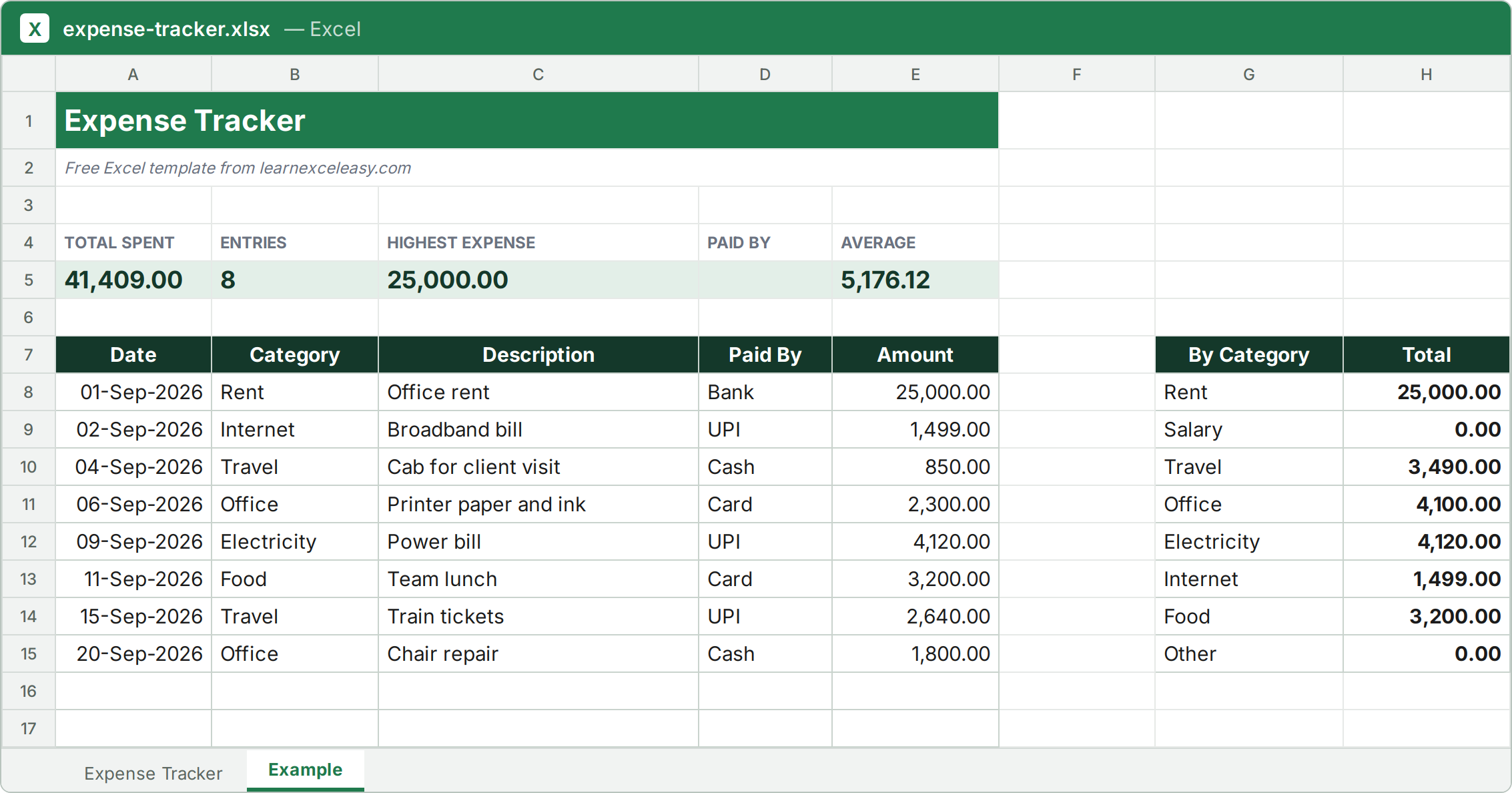Screen dimensions: 1512x793
Task: Click the By Category header cell
Action: click(1249, 354)
